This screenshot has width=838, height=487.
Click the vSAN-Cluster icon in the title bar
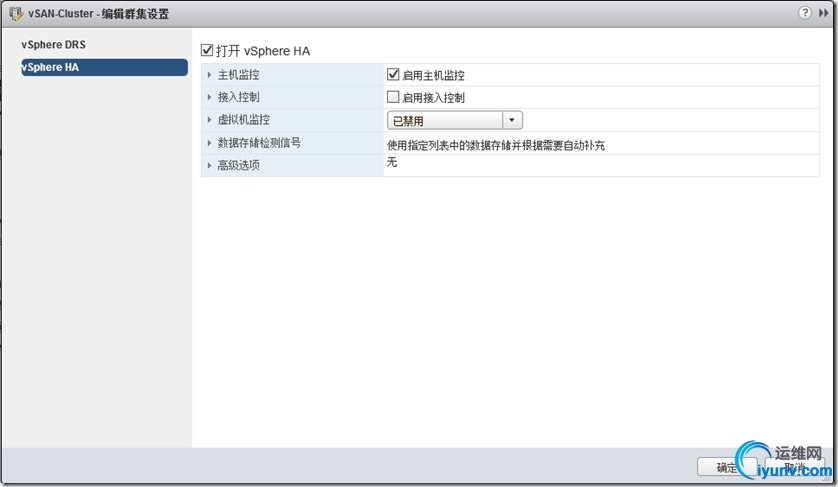16,13
